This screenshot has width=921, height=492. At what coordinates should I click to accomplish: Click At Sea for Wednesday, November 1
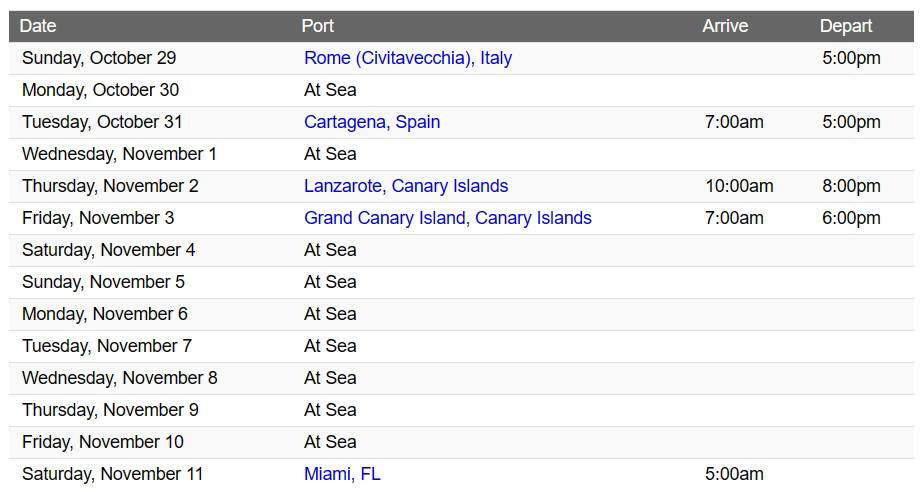click(330, 154)
